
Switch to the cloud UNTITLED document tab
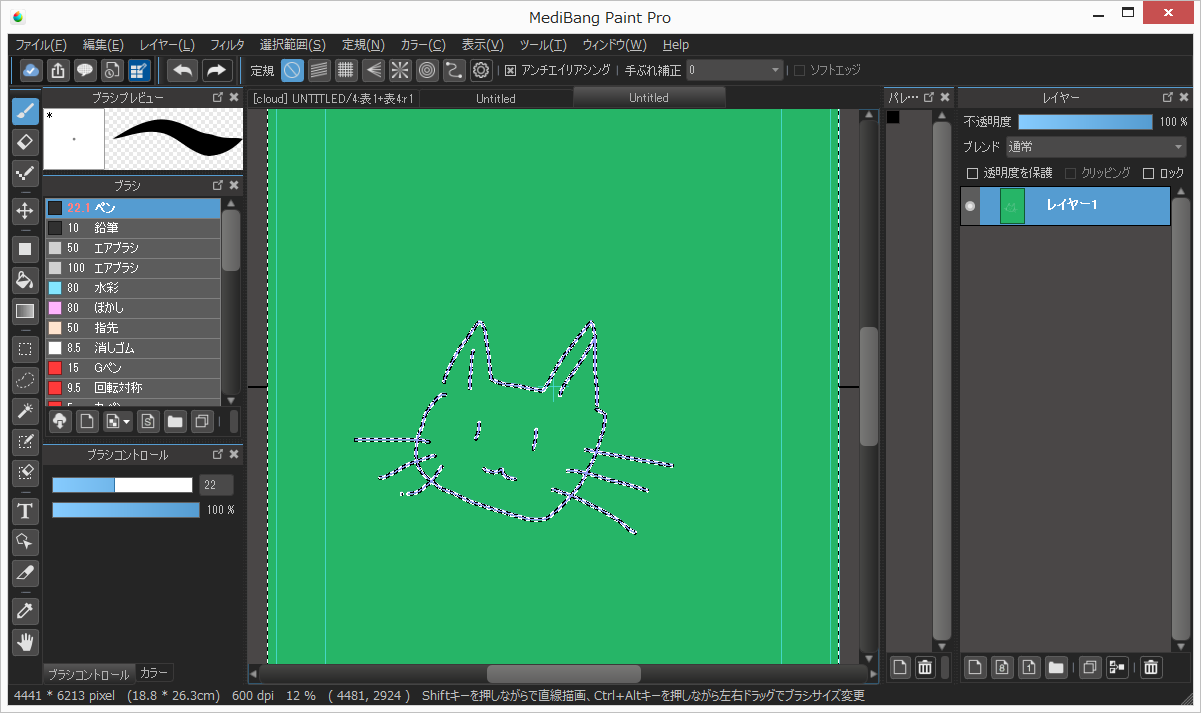[333, 98]
